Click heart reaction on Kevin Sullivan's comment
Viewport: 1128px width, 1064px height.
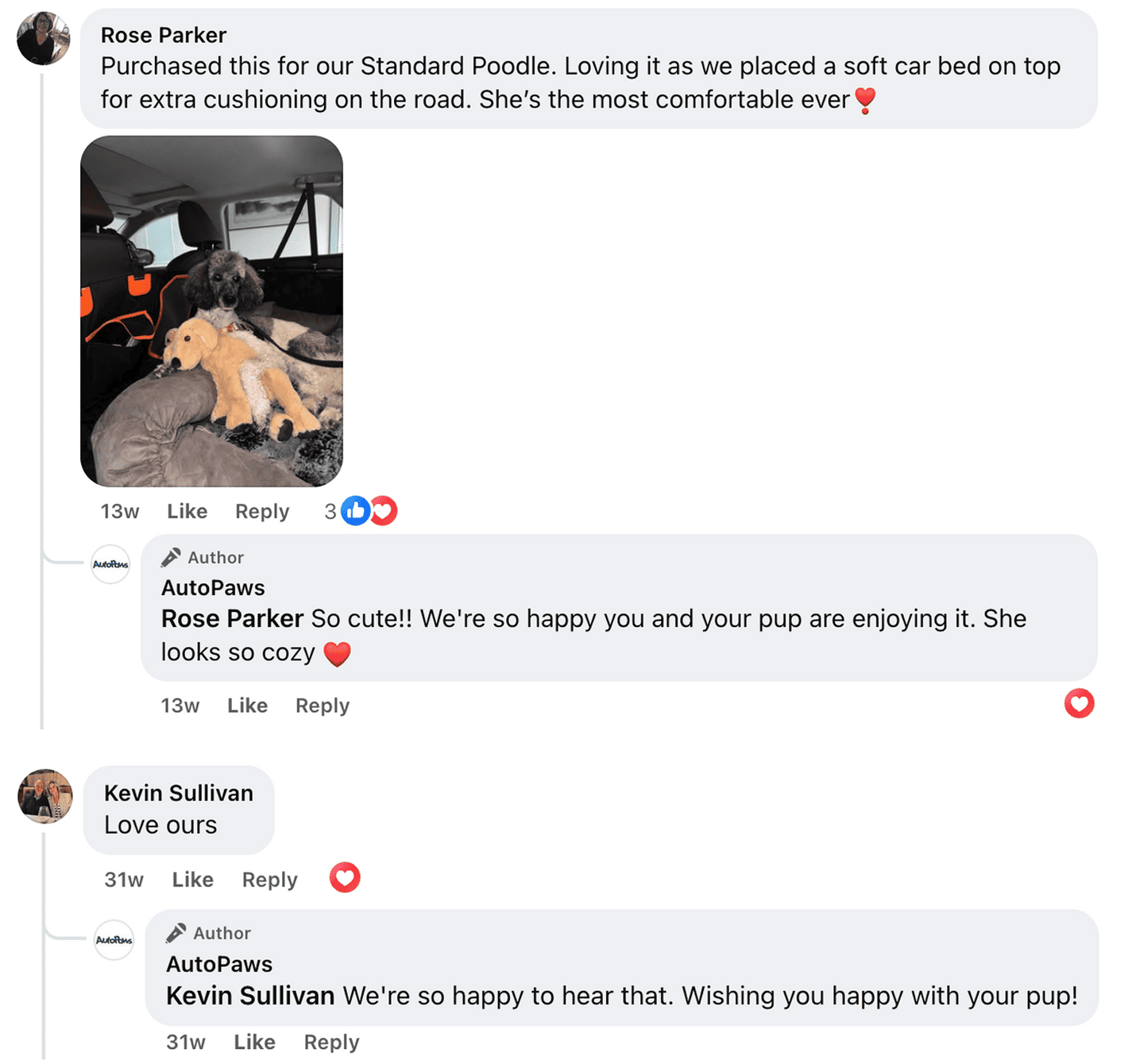tap(345, 878)
